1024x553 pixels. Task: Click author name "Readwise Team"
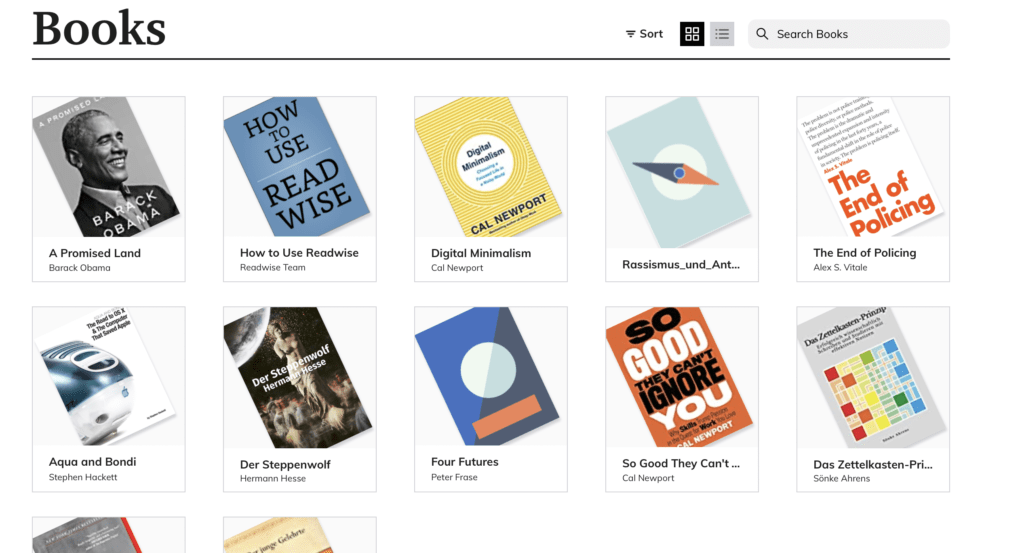click(x=272, y=267)
